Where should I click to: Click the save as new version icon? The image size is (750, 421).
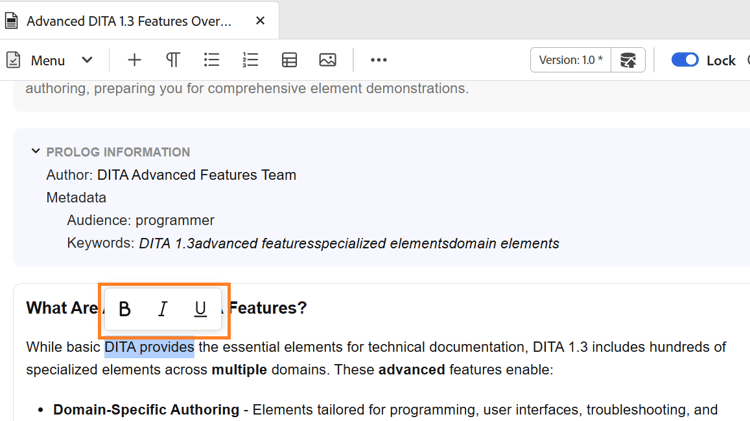pos(628,60)
